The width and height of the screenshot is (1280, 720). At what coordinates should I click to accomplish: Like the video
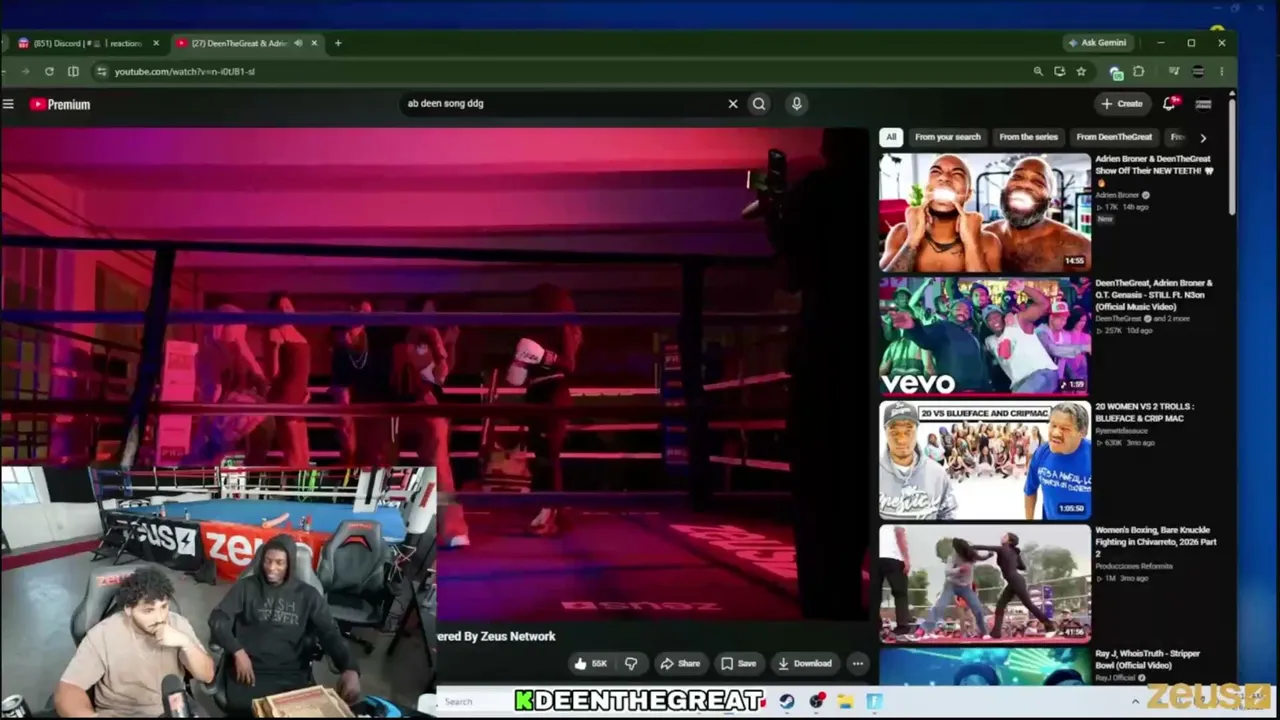590,663
